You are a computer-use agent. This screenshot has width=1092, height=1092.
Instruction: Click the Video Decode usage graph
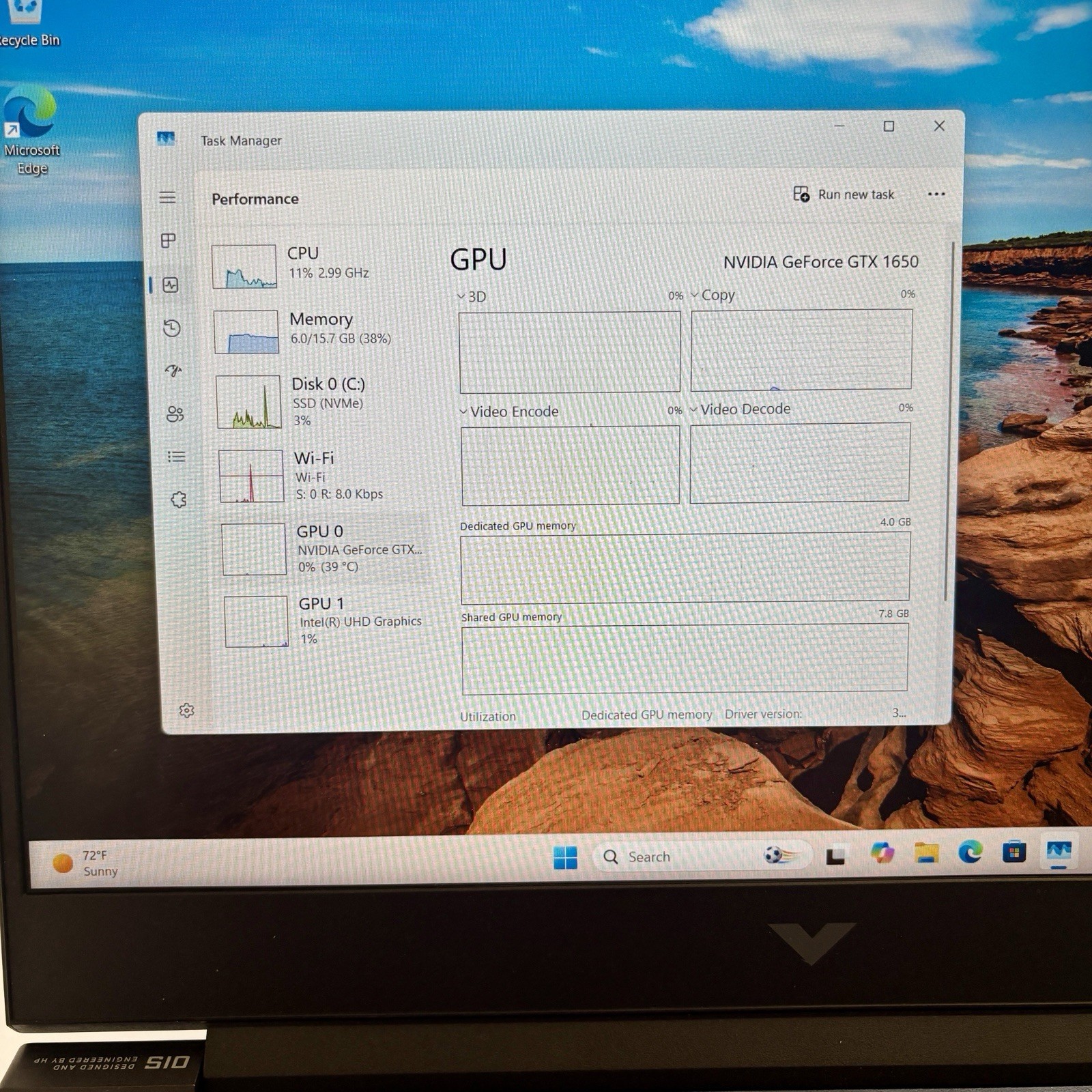click(x=800, y=463)
